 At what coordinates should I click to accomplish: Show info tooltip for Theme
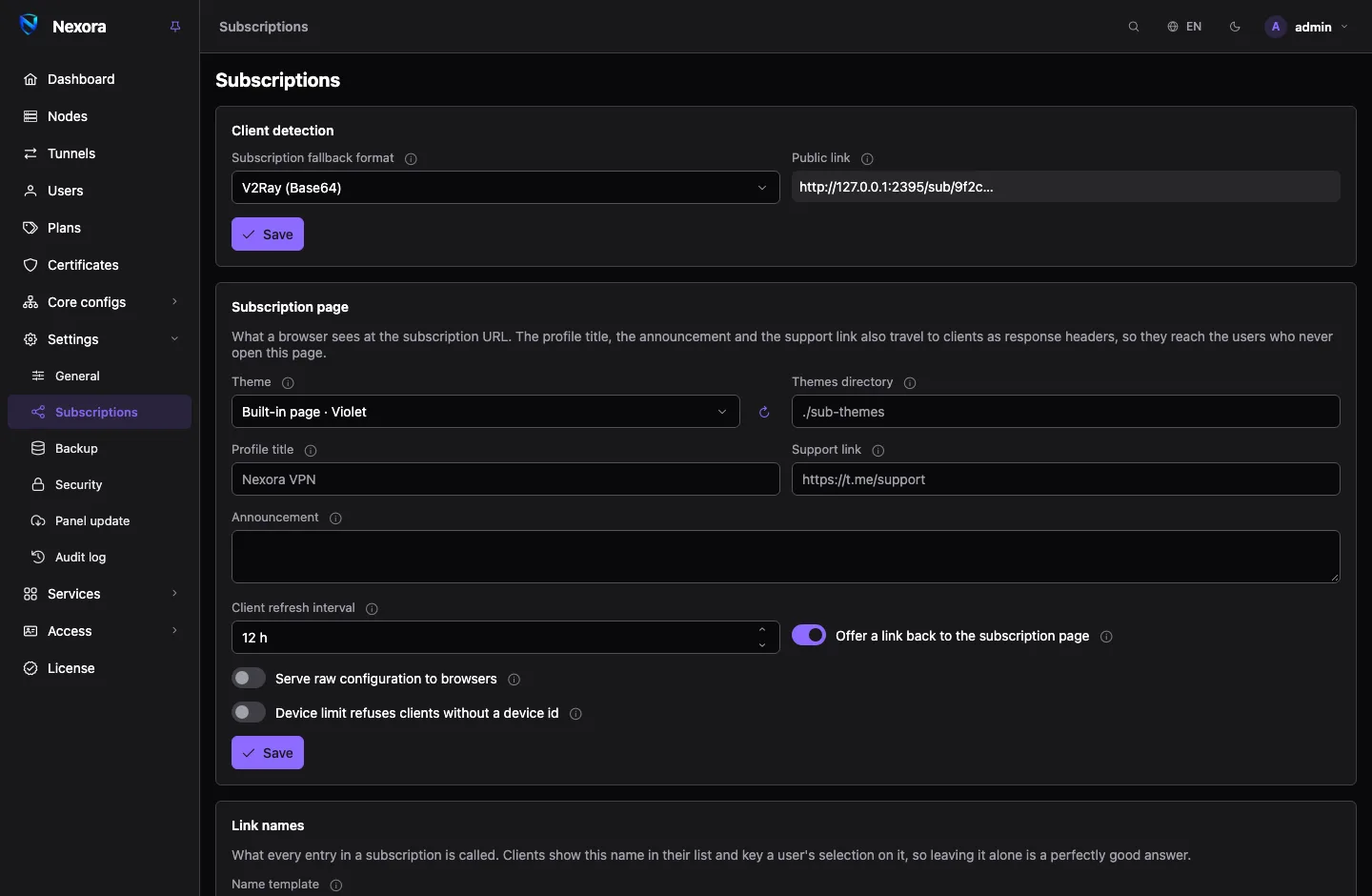point(288,383)
